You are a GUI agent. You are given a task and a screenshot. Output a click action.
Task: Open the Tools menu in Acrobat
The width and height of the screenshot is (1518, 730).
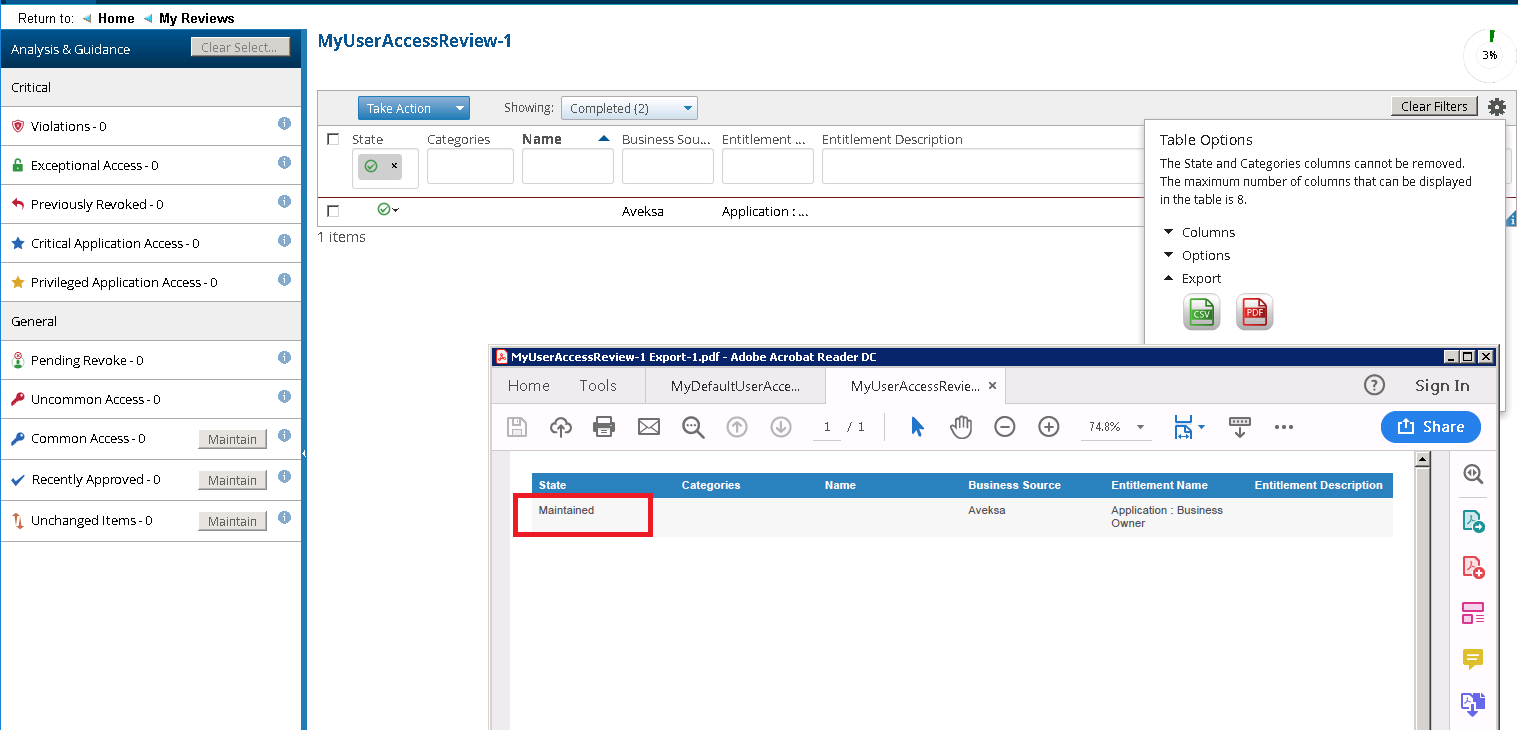coord(597,385)
